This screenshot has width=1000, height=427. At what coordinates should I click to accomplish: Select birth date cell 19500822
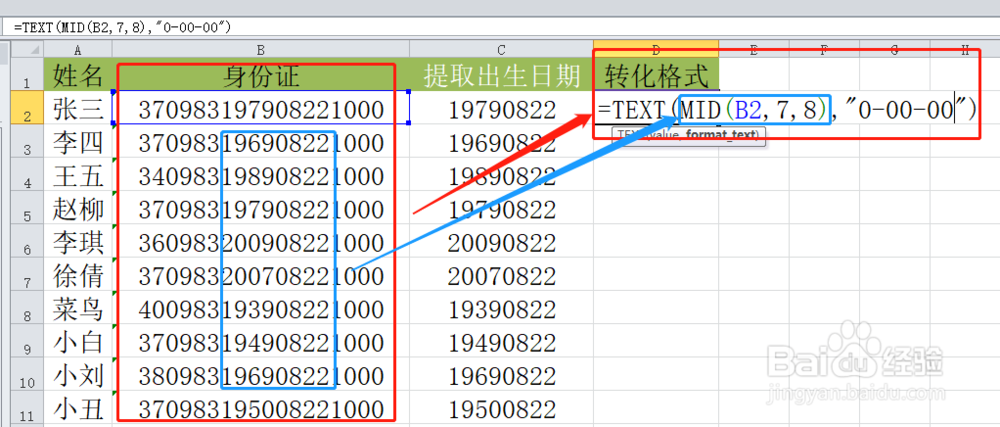click(x=501, y=408)
